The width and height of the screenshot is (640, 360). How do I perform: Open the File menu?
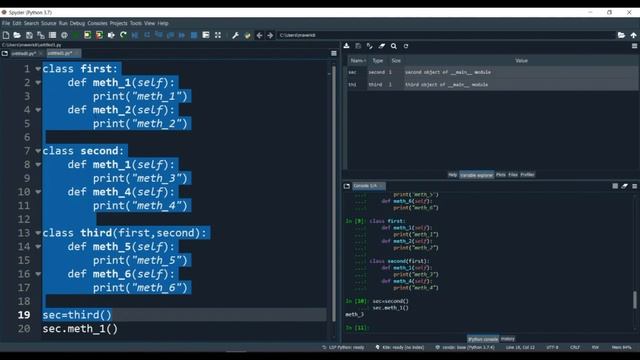[x=6, y=23]
